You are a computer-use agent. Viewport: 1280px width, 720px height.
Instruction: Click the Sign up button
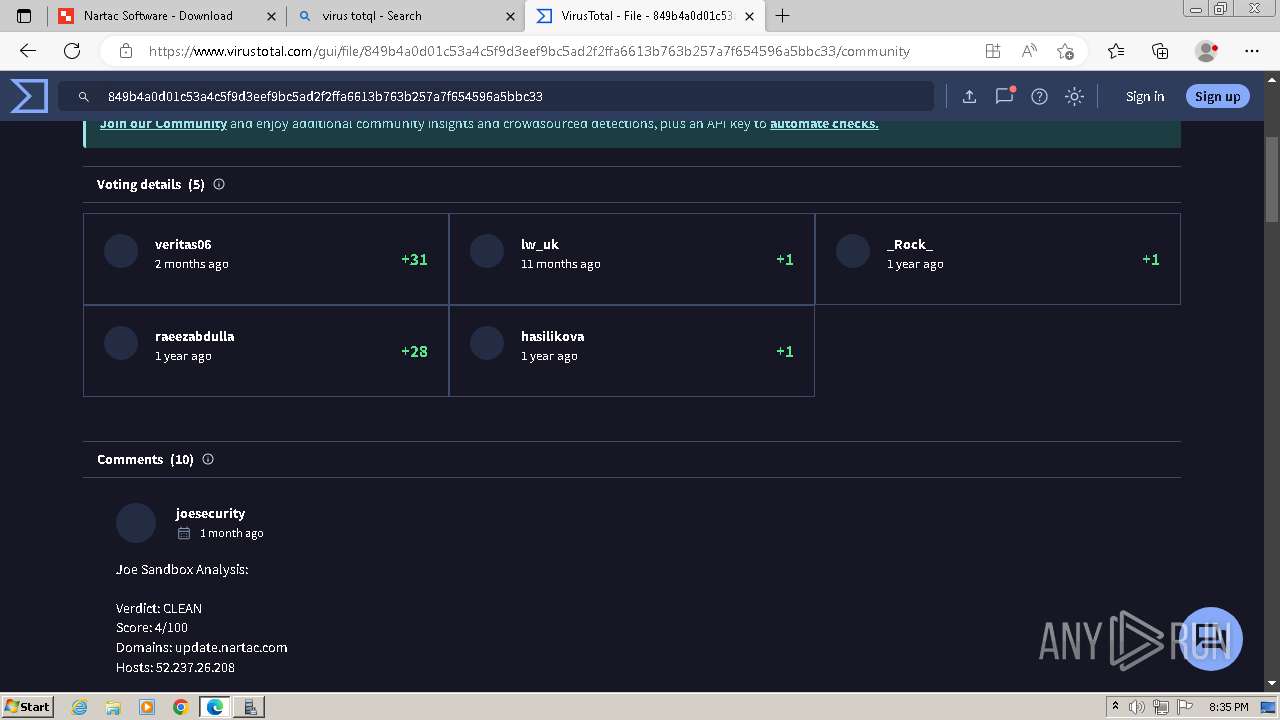1217,96
